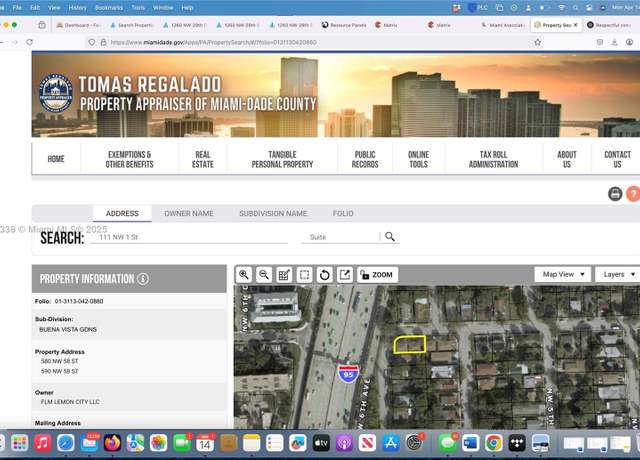Open Safari from the Dock
The image size is (640, 460).
point(65,443)
